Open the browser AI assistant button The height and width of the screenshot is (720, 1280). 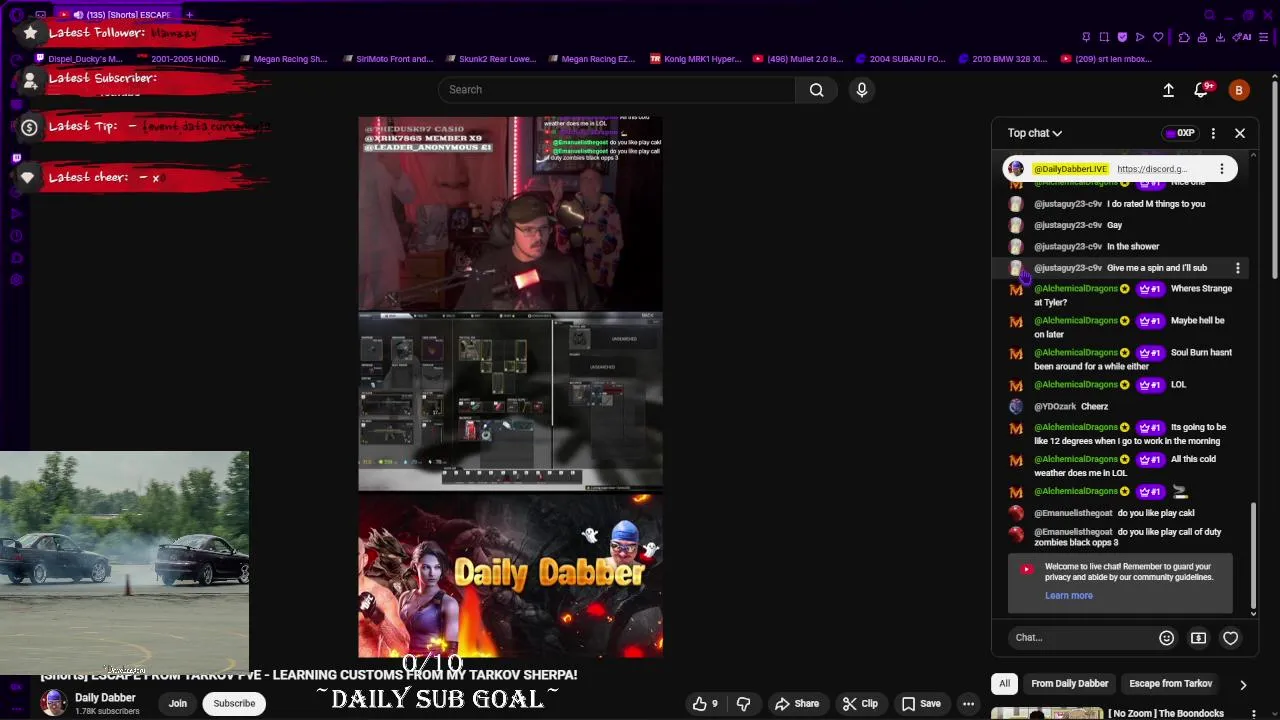tap(1243, 37)
